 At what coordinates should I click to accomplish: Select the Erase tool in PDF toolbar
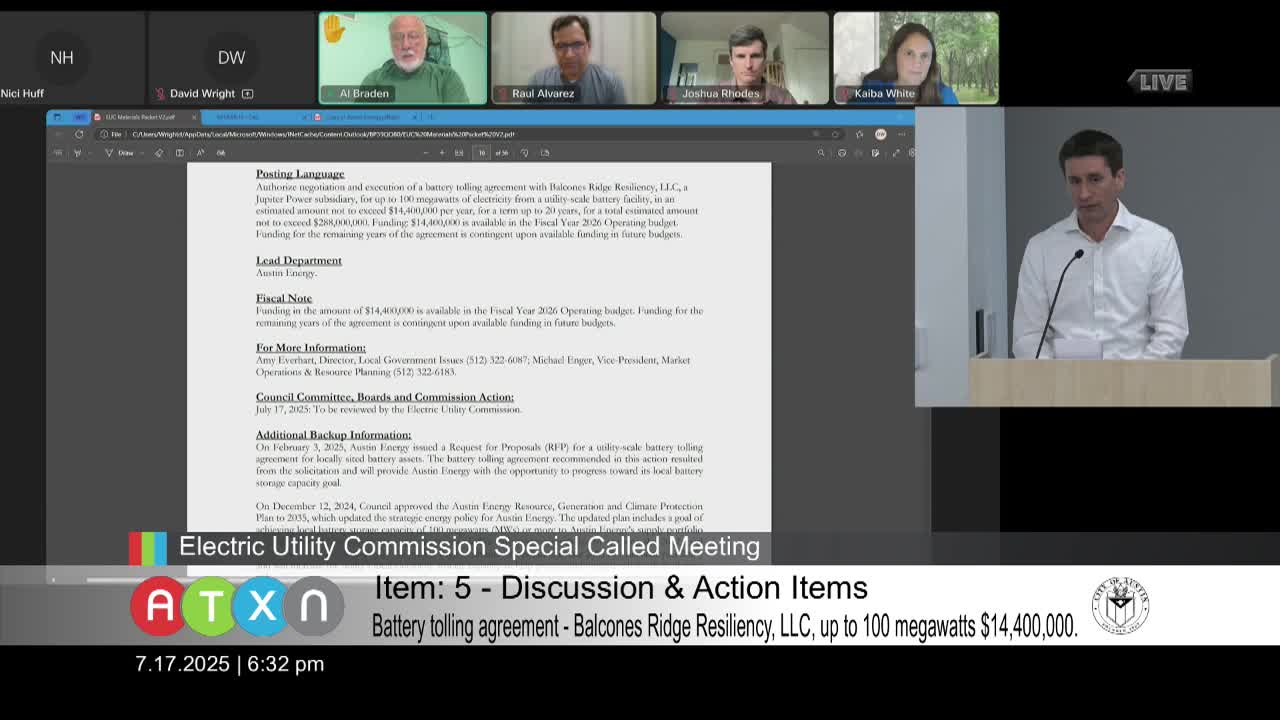point(159,153)
